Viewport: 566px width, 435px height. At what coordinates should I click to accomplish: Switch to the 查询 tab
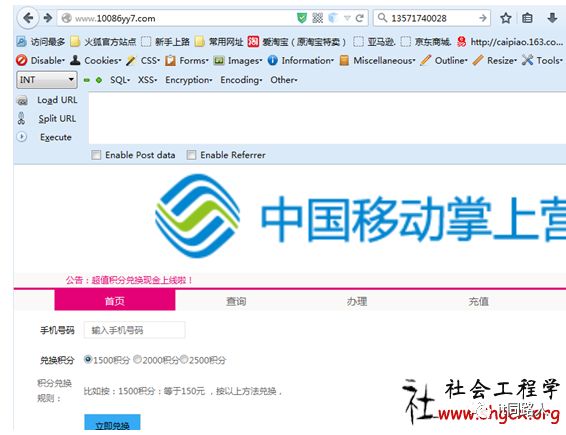[236, 301]
